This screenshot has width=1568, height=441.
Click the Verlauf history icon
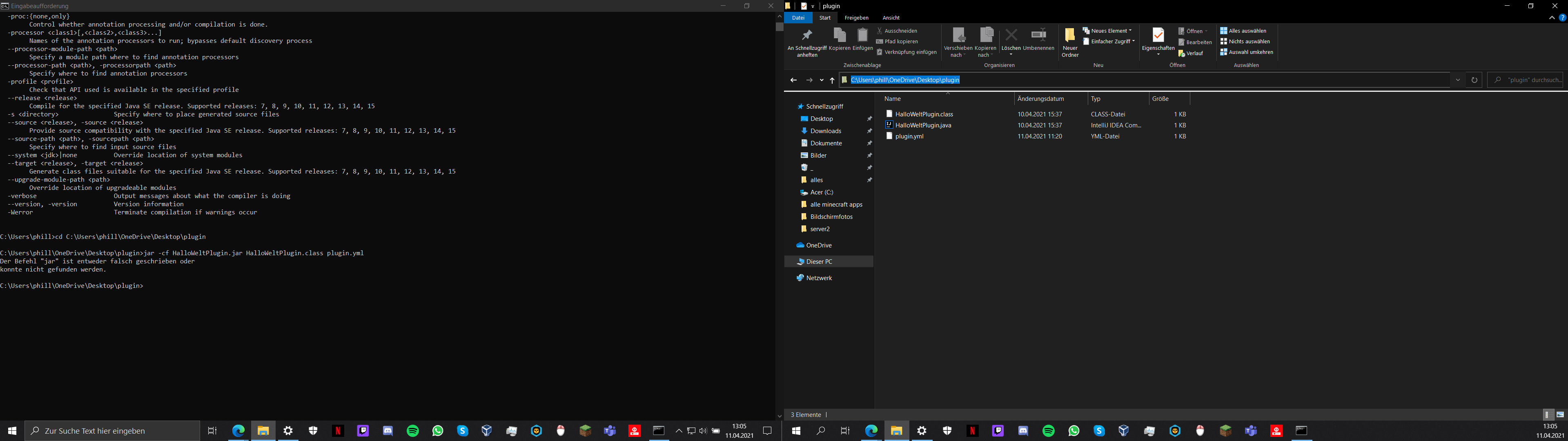(1182, 53)
